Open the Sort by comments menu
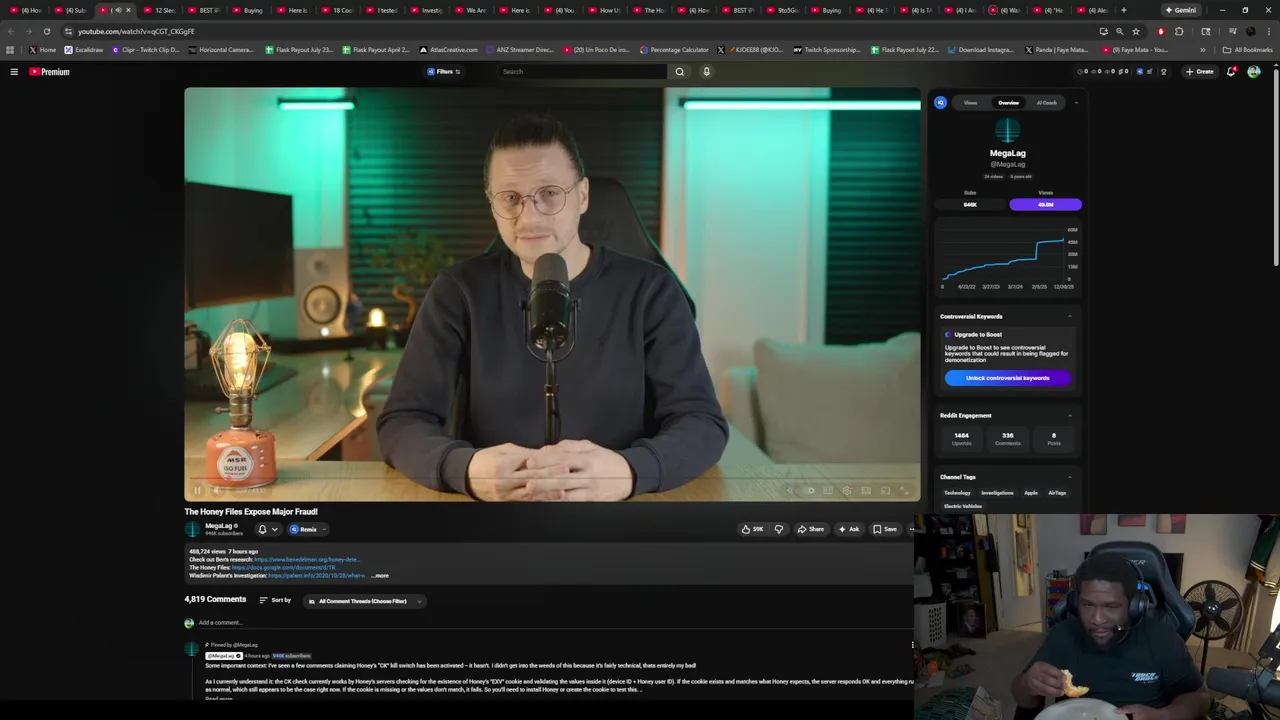 tap(275, 600)
